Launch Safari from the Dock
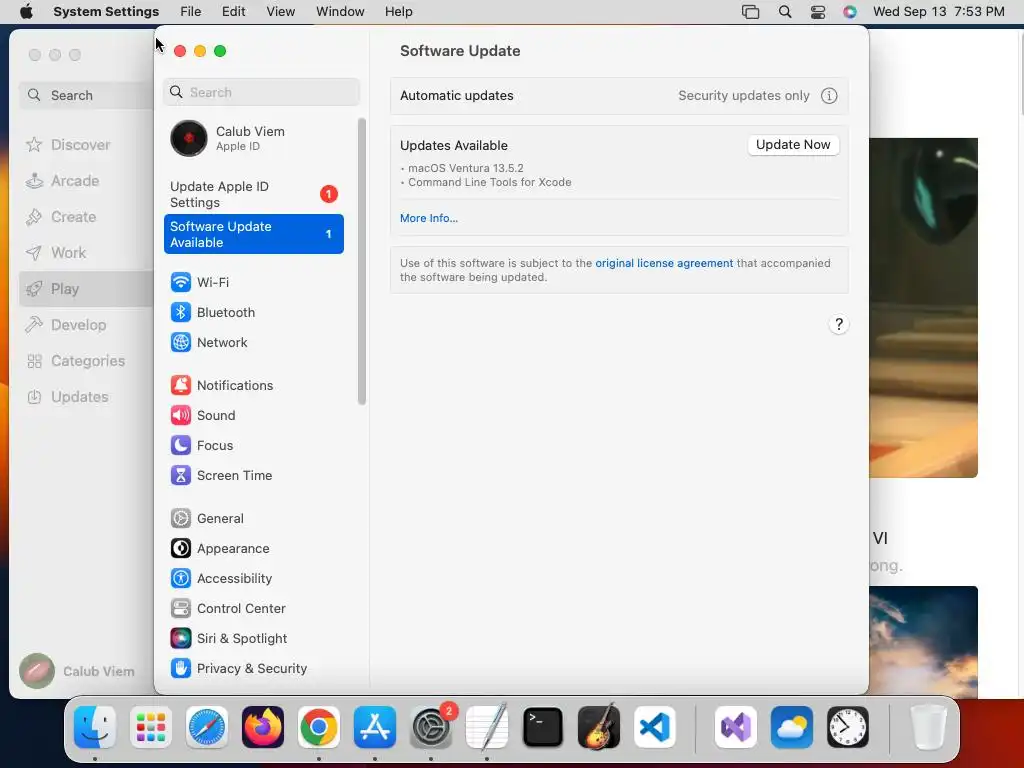Screen dimensions: 1024x768 click(207, 727)
